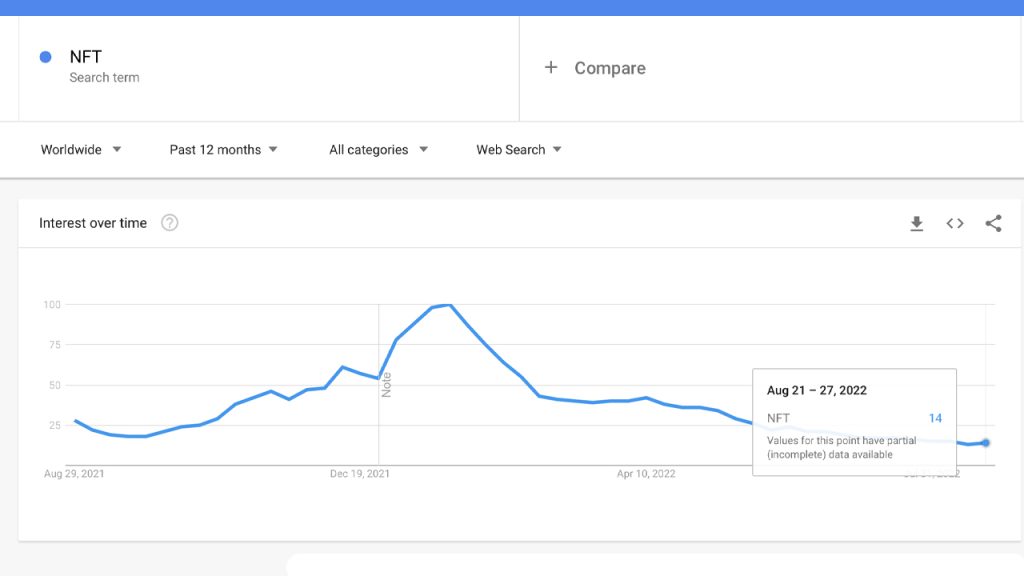Click the plus icon beside Compare

click(550, 68)
